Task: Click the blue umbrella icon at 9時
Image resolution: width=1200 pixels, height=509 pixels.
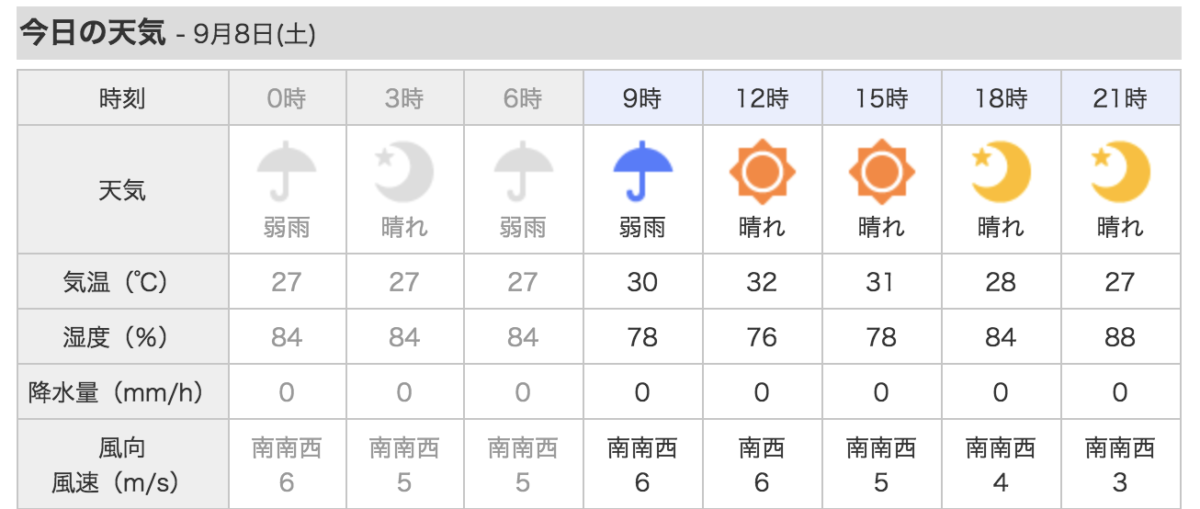Action: (x=642, y=172)
